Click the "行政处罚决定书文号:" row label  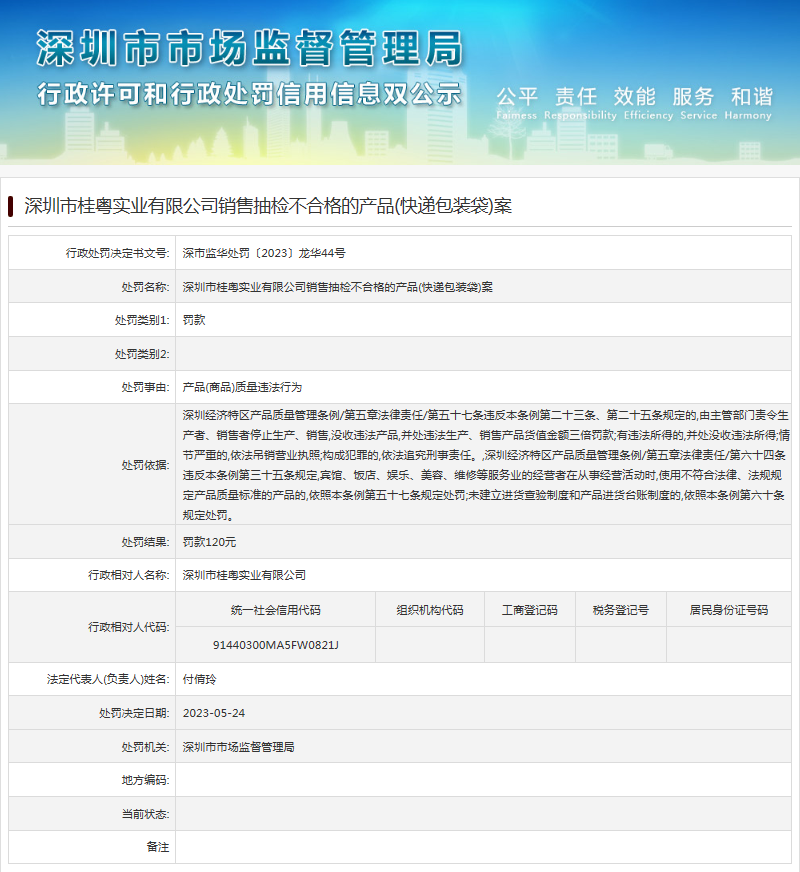[117, 254]
